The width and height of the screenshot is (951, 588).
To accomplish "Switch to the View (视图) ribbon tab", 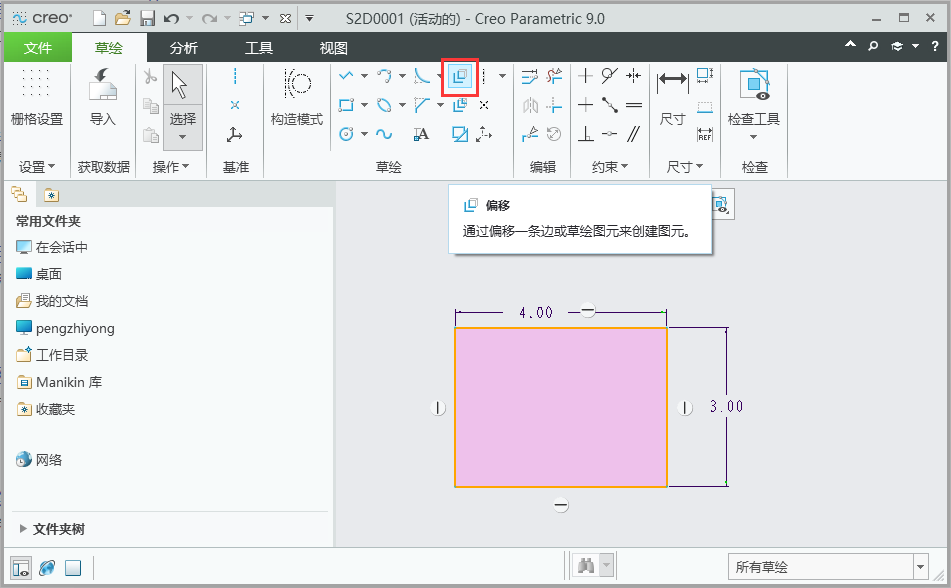I will [x=334, y=48].
